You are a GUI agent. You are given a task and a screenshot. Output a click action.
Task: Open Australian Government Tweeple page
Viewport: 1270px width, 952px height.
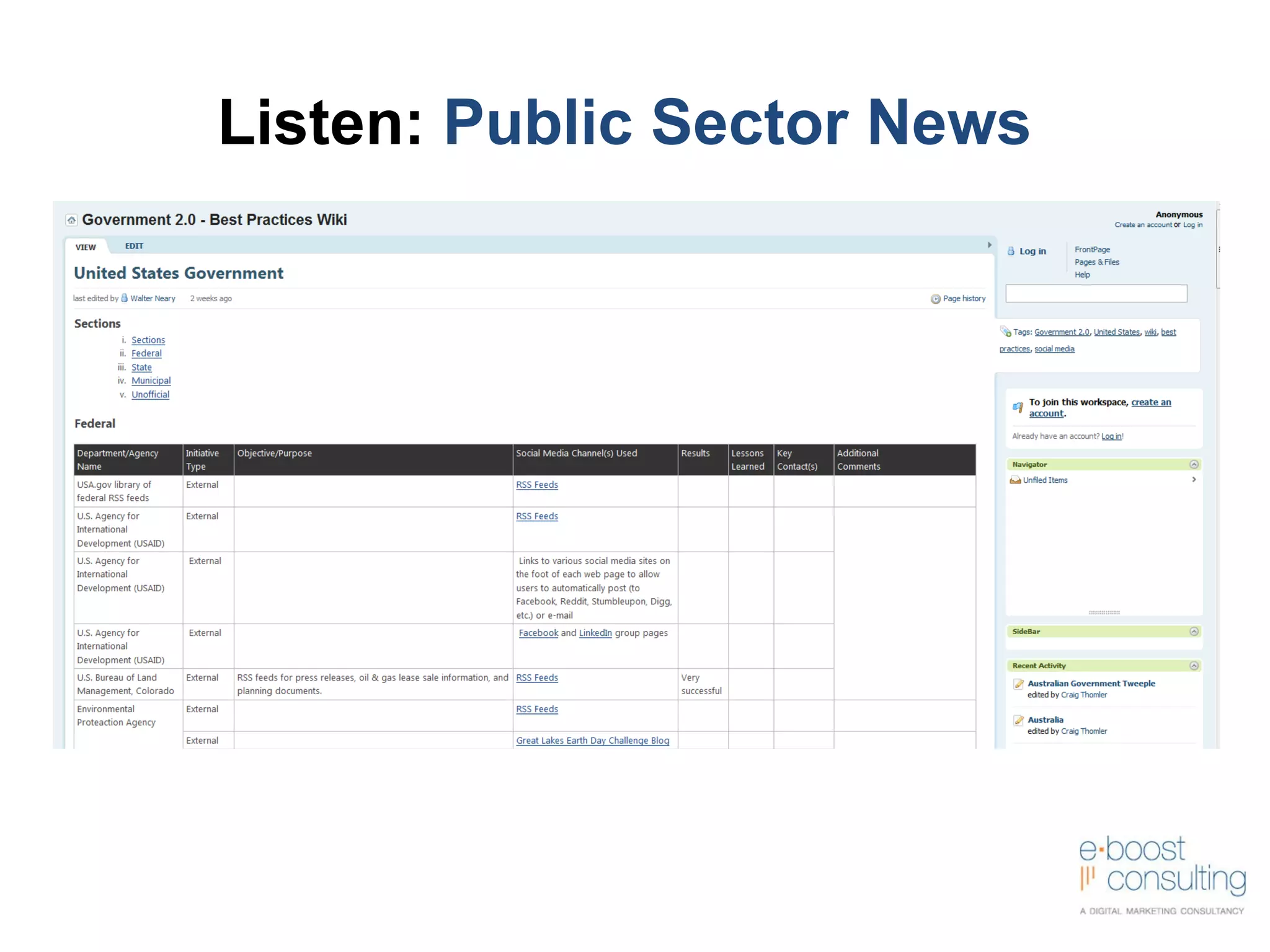pos(1091,684)
